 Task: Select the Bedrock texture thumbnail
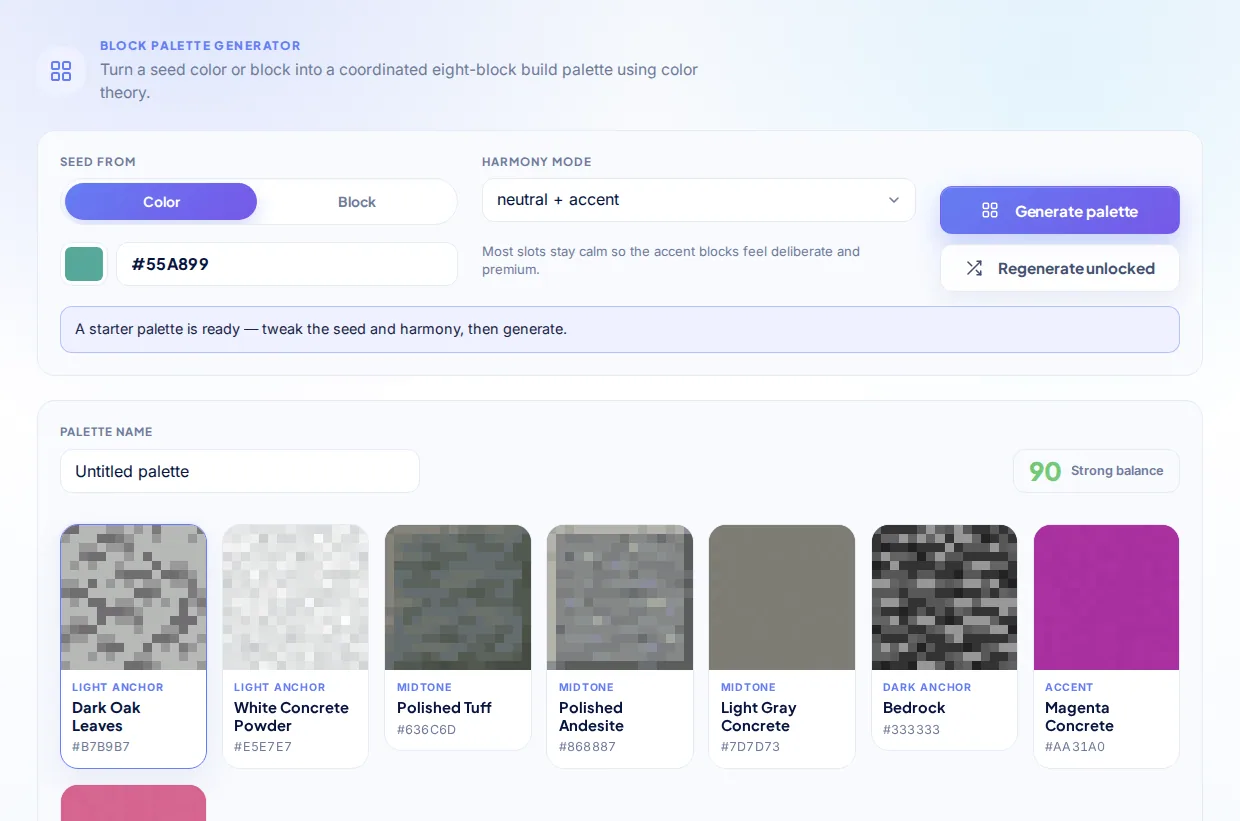coord(944,597)
